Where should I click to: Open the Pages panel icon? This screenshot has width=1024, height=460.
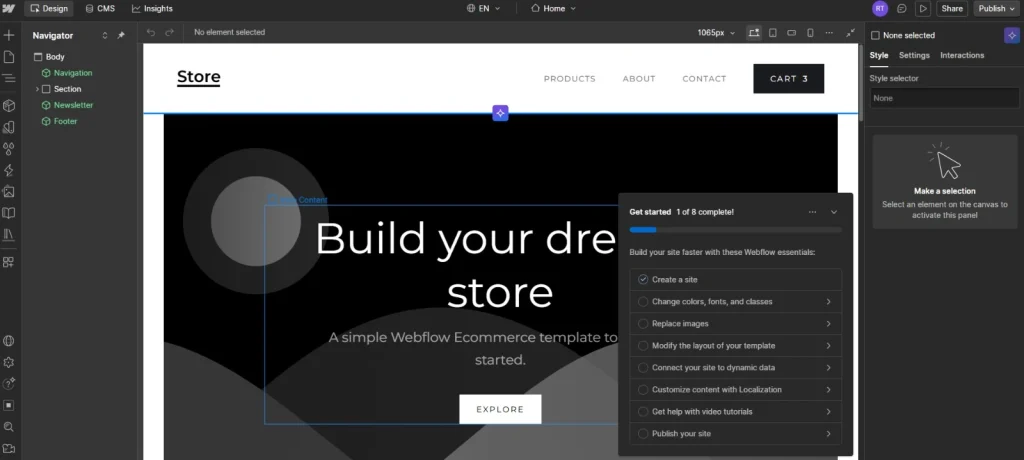coord(9,57)
